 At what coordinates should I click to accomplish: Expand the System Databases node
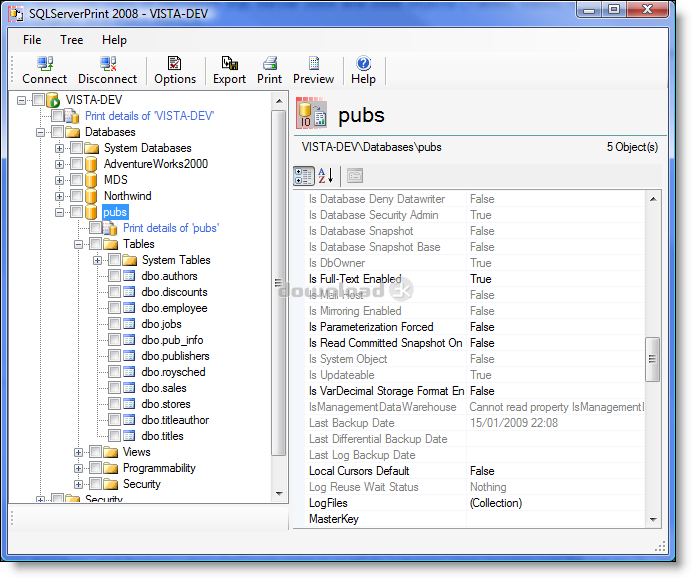point(59,148)
